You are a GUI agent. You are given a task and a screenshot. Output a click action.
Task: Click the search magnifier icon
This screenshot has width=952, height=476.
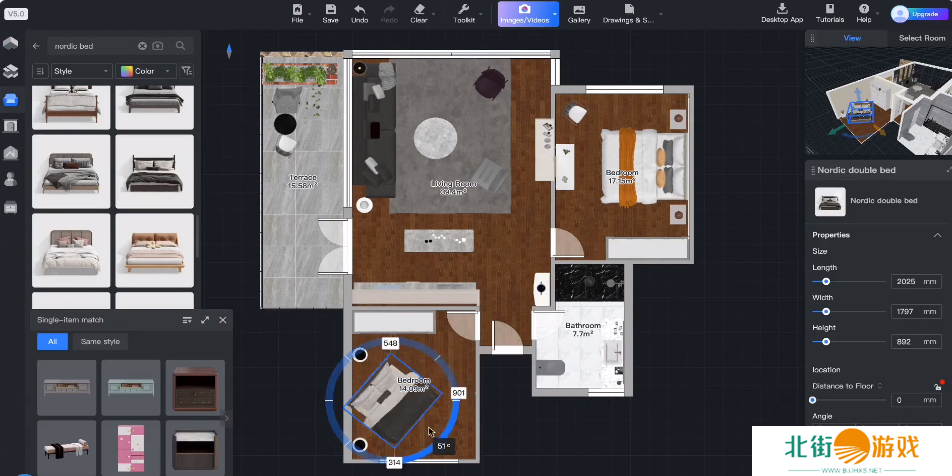[x=181, y=46]
